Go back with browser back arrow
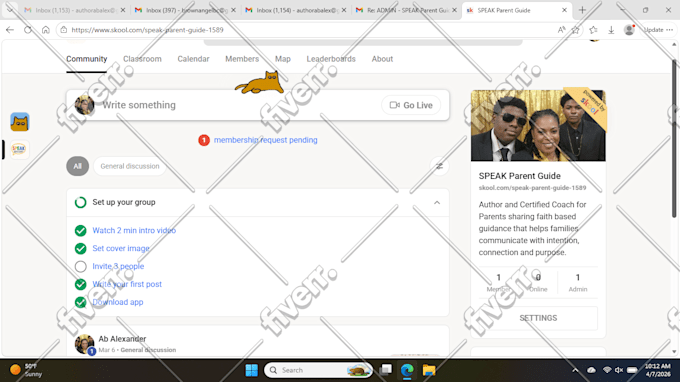 point(10,29)
